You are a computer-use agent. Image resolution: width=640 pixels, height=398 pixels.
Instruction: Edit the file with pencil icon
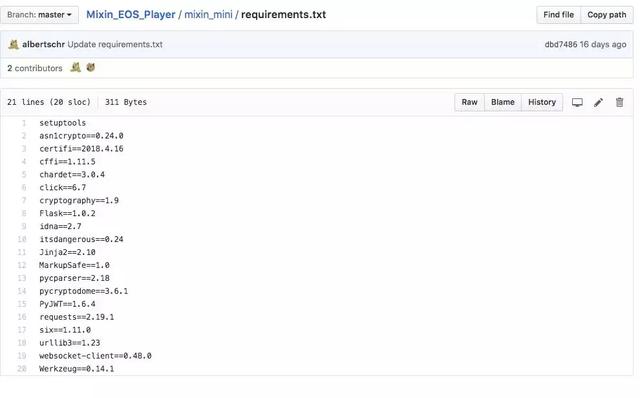[x=598, y=102]
